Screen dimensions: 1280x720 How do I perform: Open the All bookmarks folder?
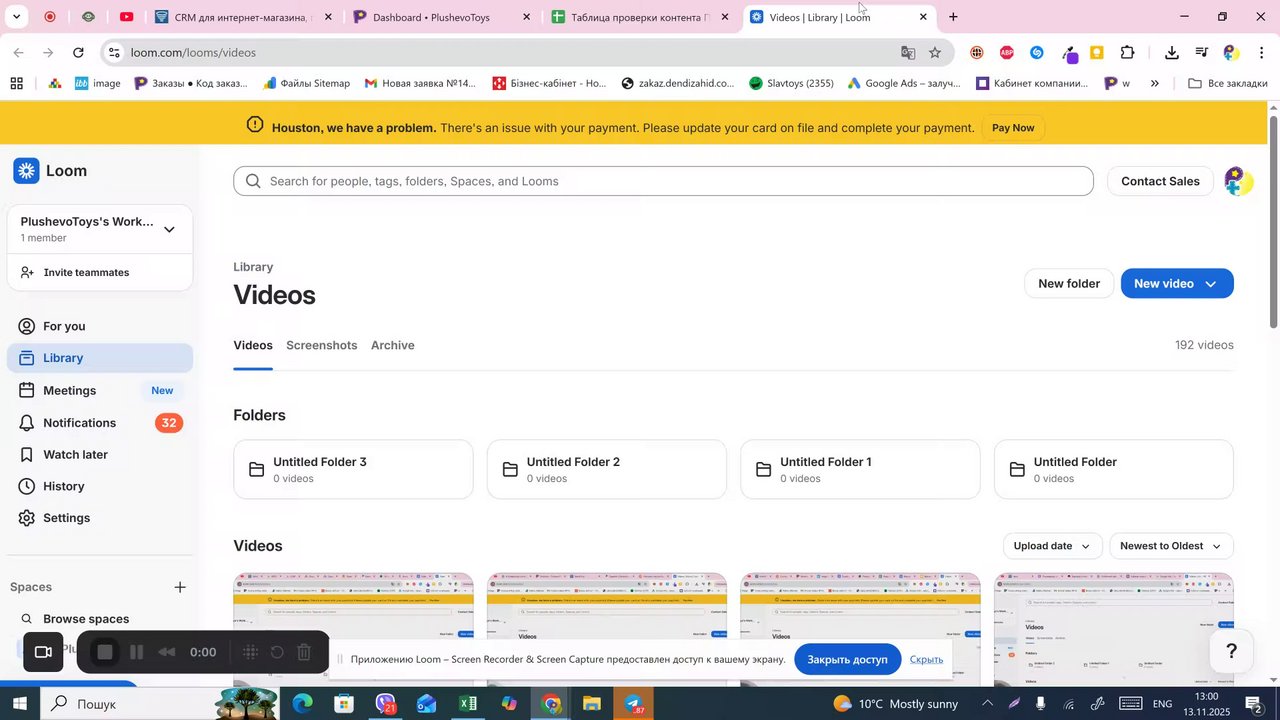point(1227,83)
